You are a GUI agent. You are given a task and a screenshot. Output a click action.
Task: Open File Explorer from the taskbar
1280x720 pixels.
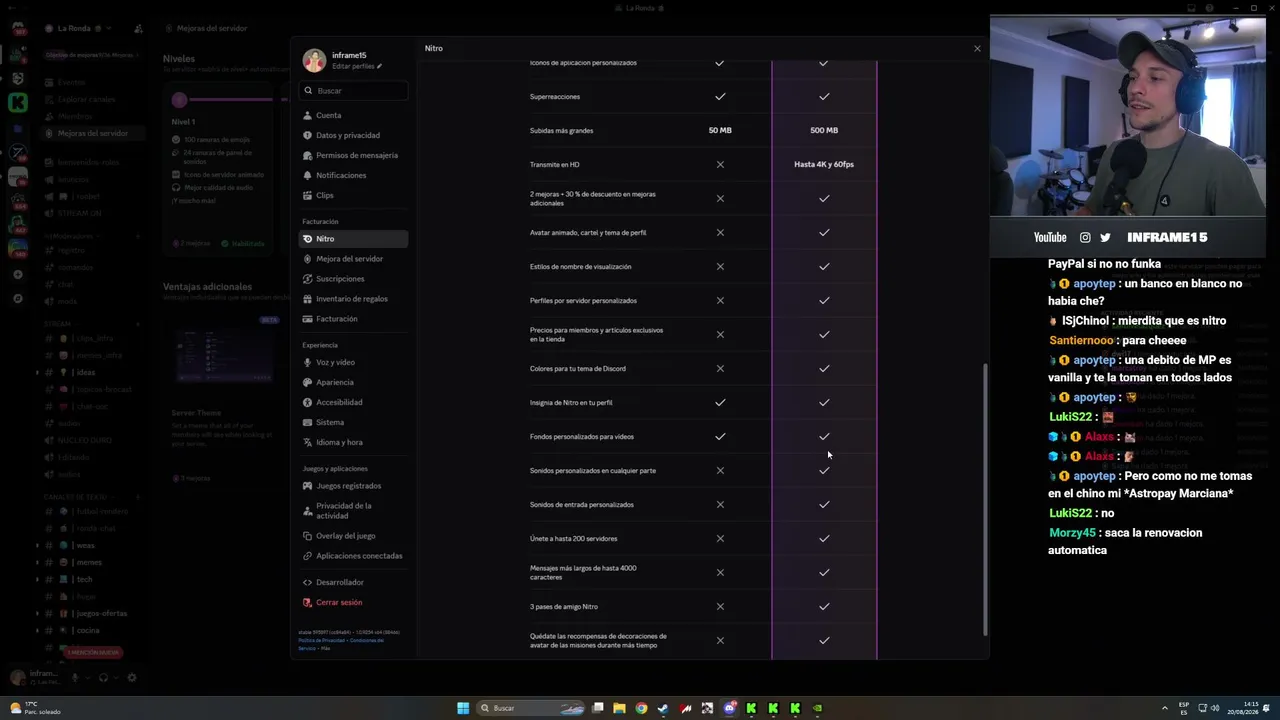point(619,708)
